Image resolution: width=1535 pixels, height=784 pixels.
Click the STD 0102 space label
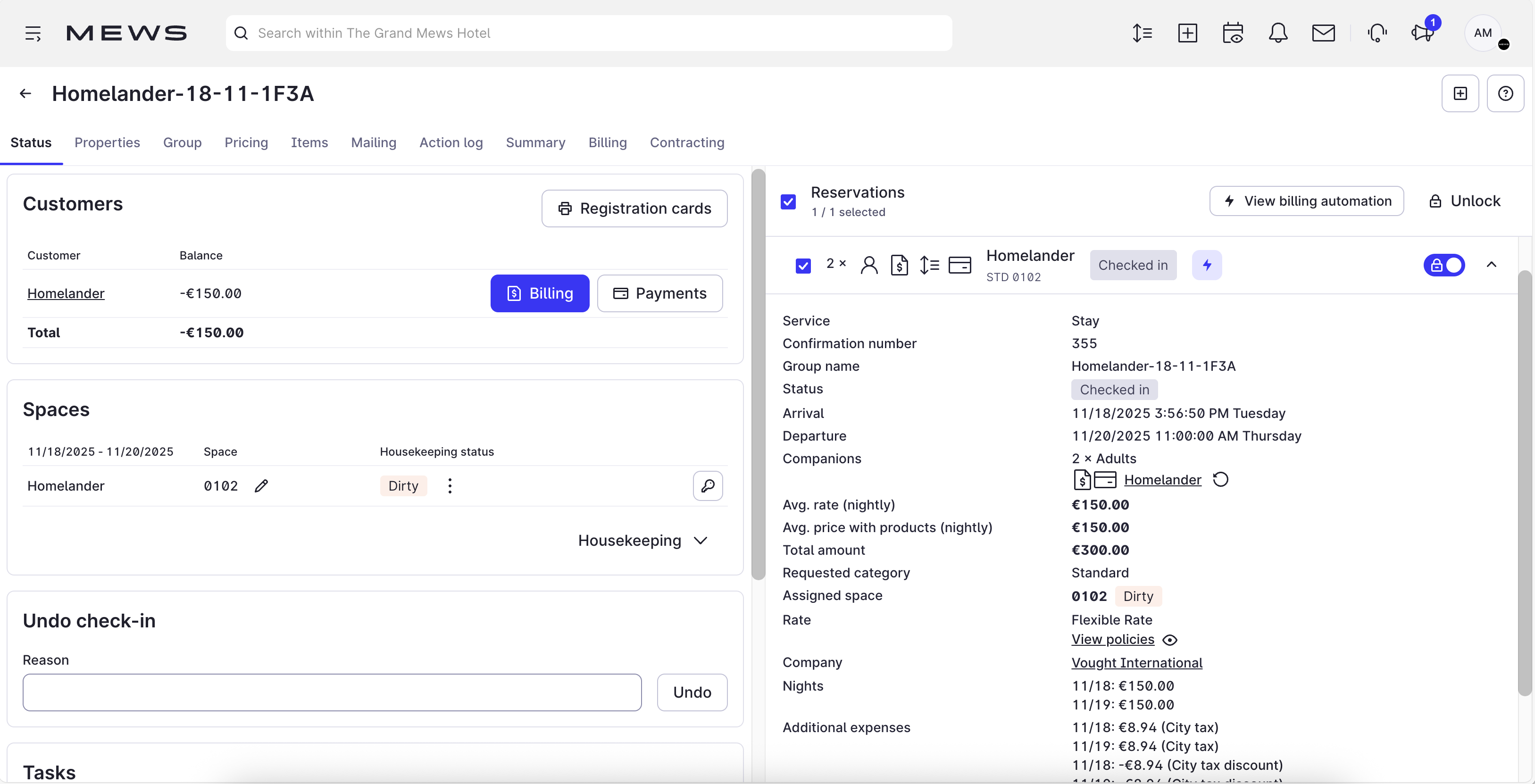click(1013, 278)
